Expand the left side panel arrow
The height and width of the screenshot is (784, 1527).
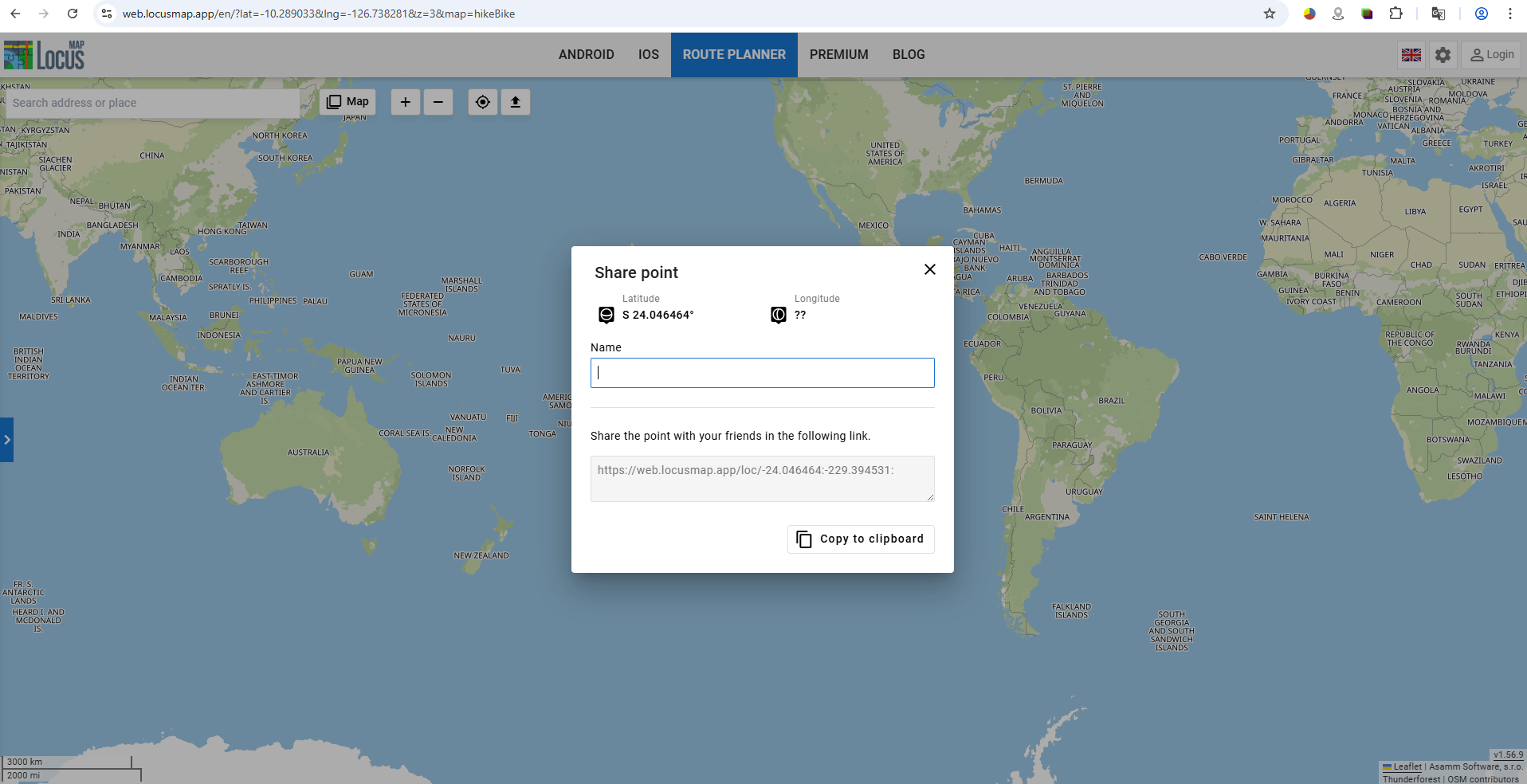click(6, 440)
